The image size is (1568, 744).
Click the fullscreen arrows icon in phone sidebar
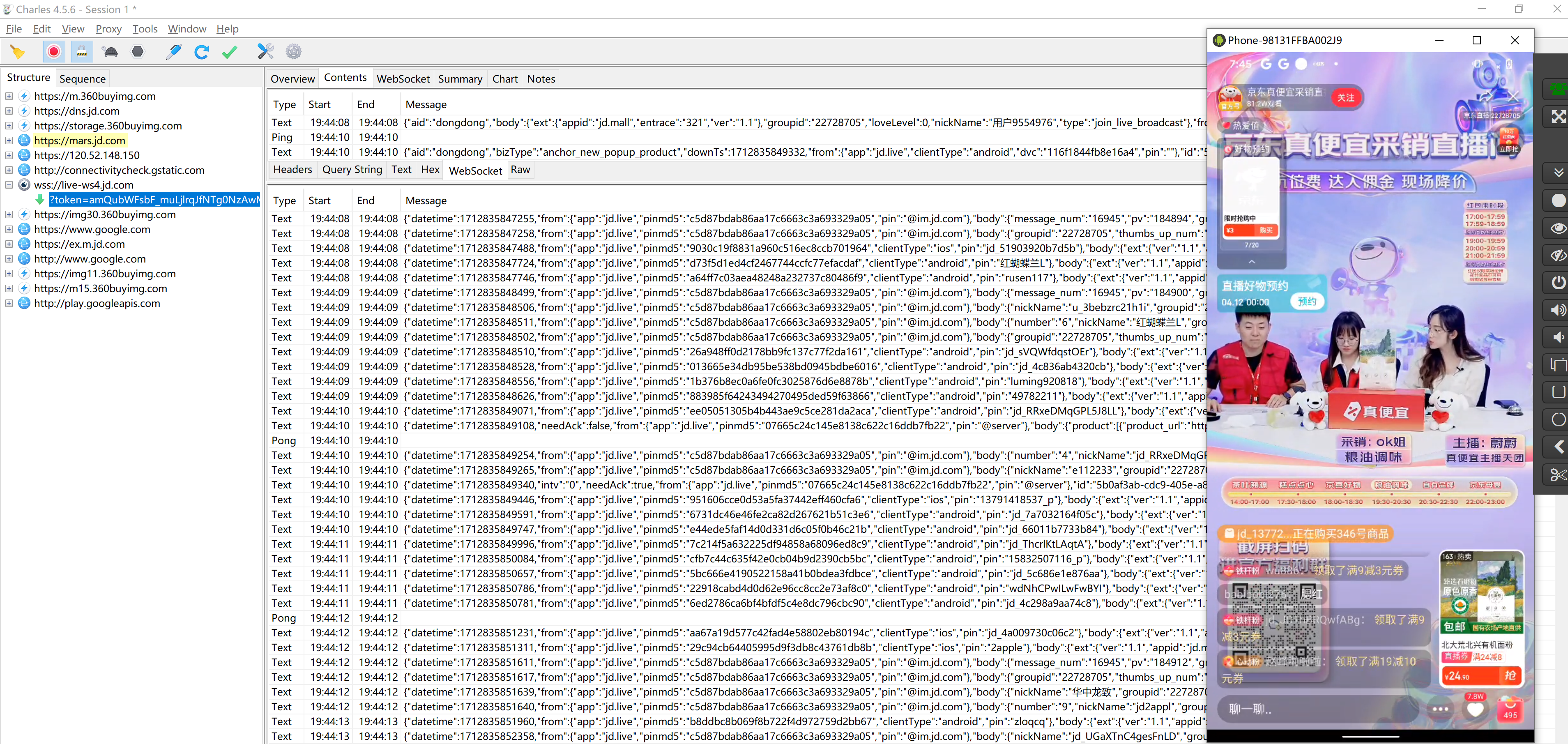coord(1558,117)
